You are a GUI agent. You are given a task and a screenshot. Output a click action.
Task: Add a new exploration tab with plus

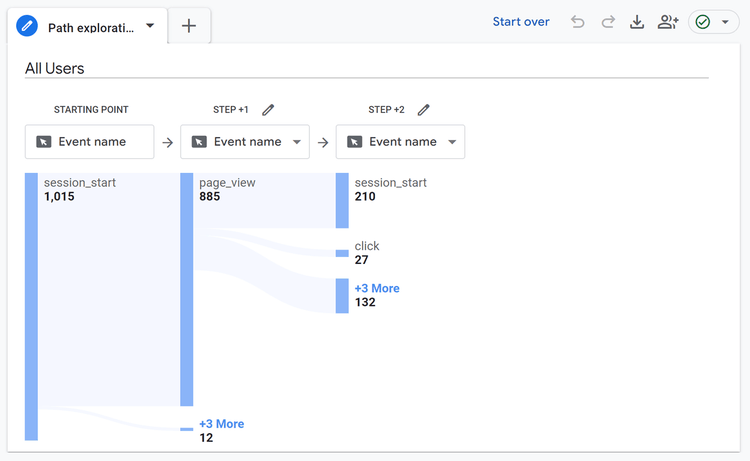(x=189, y=26)
